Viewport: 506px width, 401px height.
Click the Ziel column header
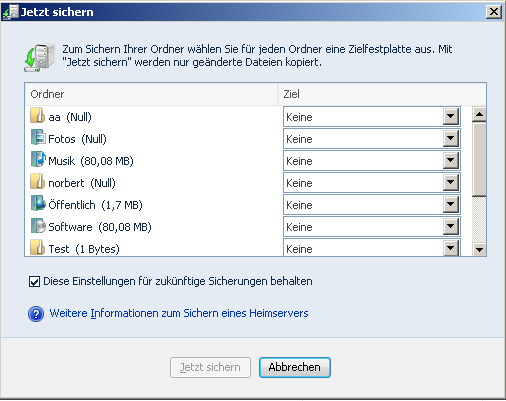[382, 94]
